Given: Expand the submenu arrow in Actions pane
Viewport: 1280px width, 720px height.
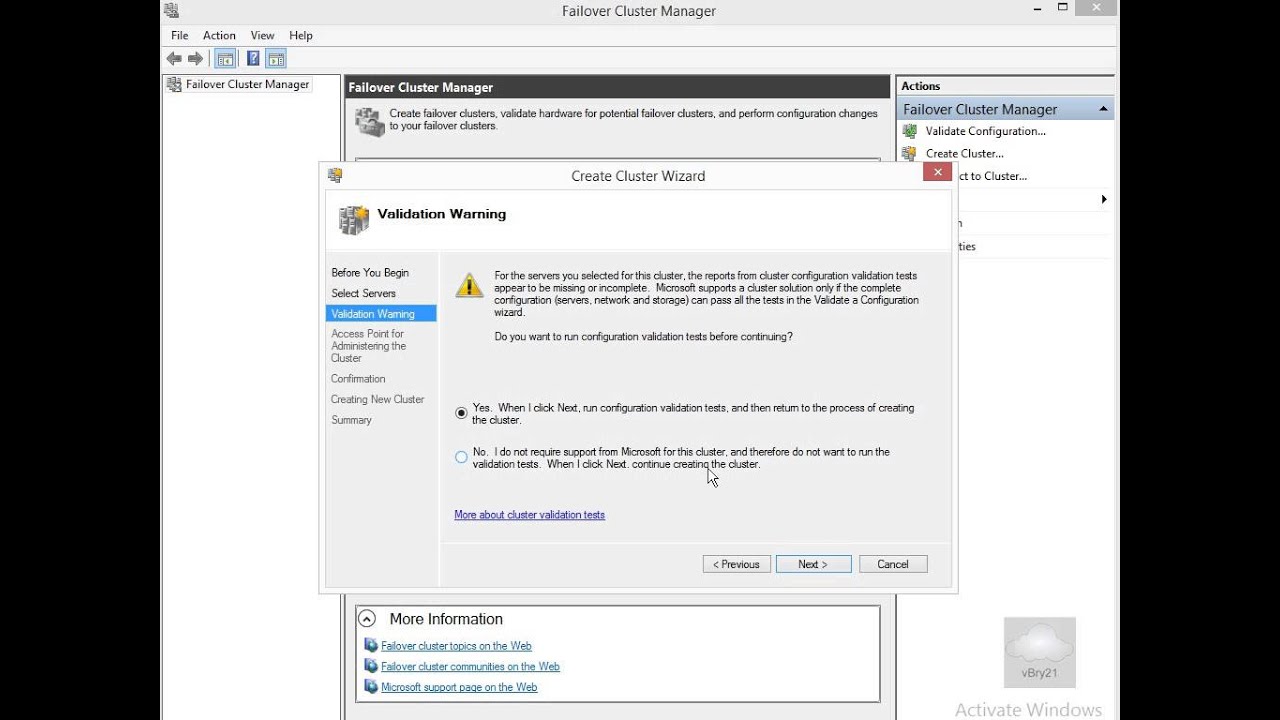Looking at the screenshot, I should point(1104,199).
